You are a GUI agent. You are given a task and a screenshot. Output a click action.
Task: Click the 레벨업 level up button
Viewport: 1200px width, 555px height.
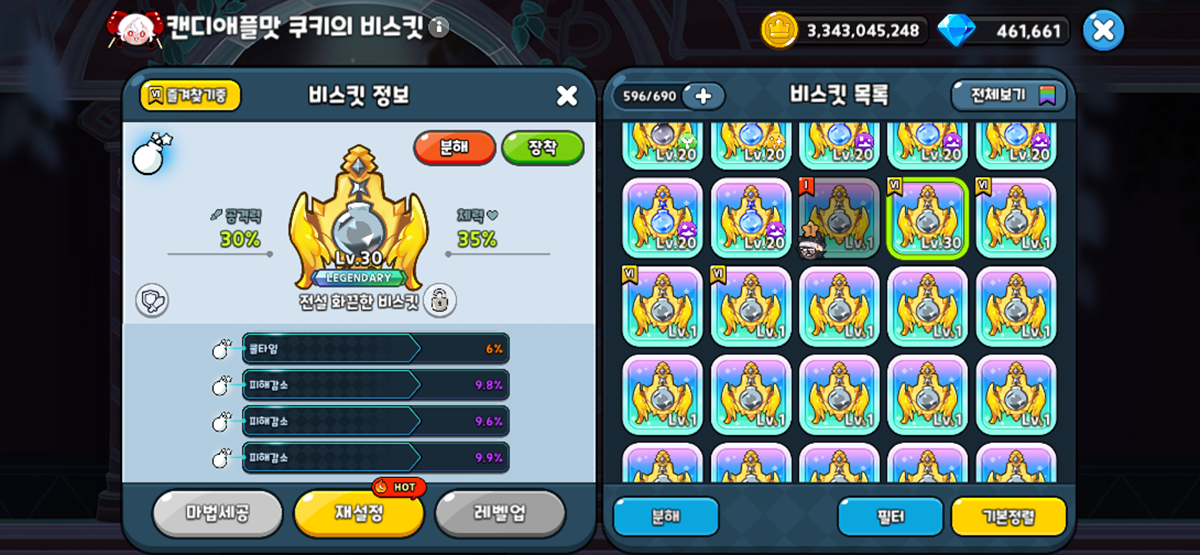pyautogui.click(x=500, y=513)
